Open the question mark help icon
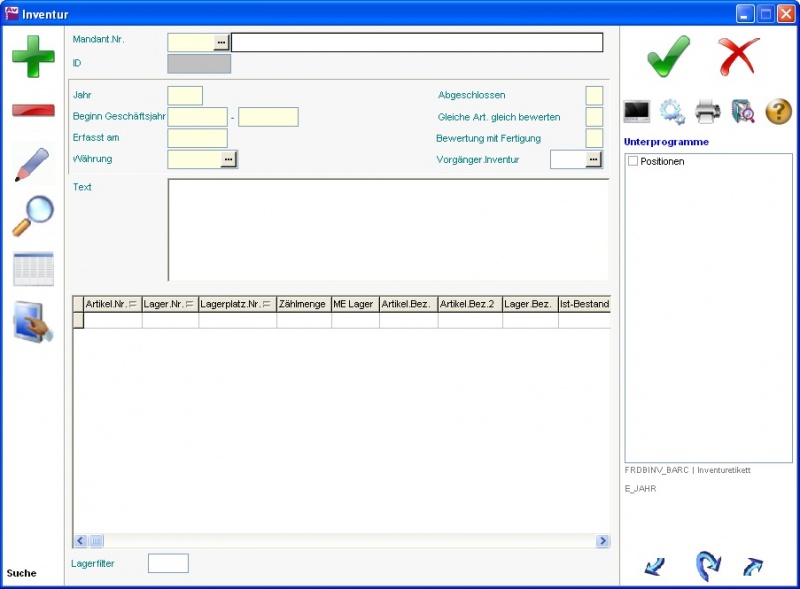 (x=779, y=112)
